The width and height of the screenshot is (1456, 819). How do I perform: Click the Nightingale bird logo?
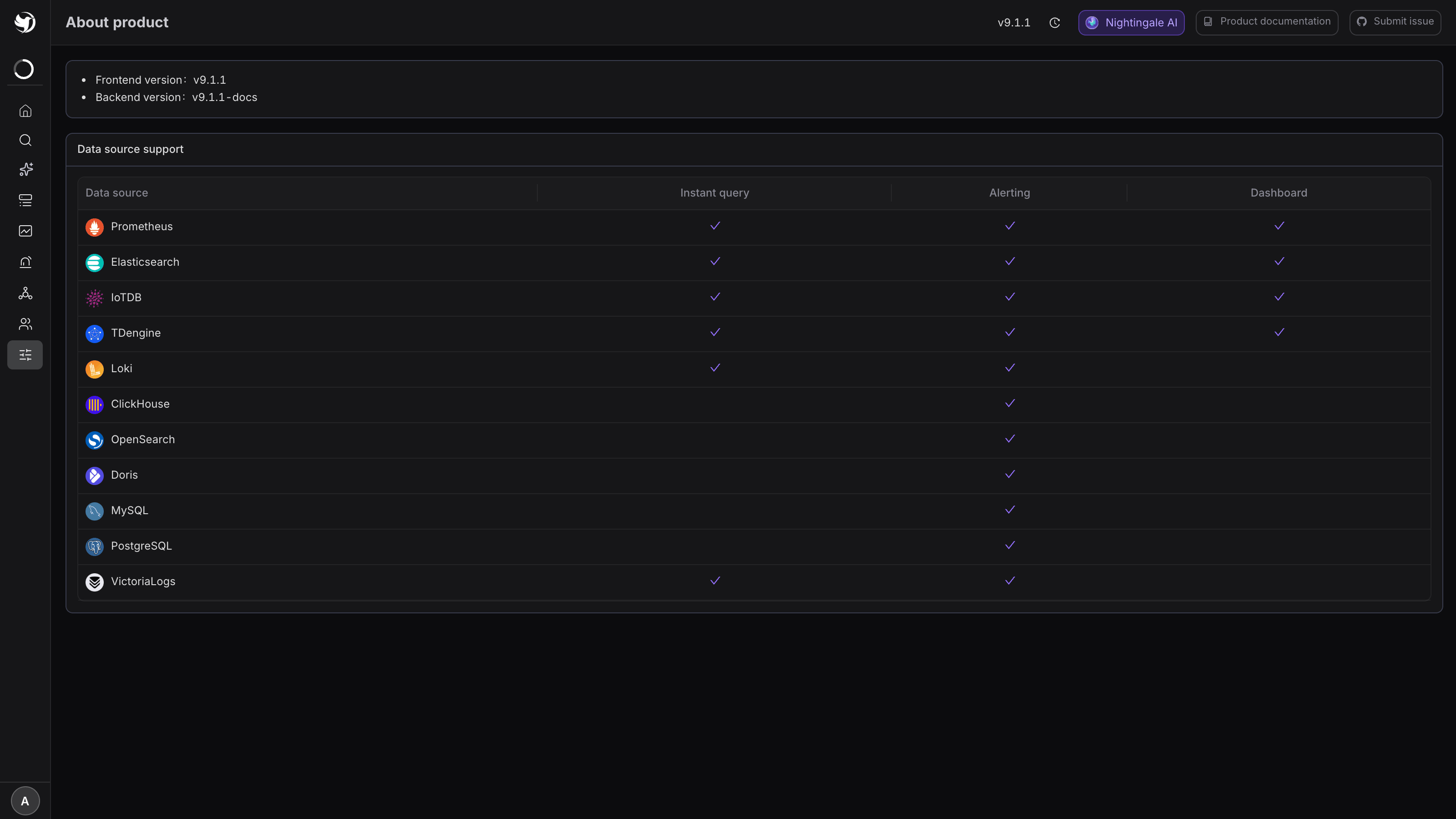pos(25,23)
